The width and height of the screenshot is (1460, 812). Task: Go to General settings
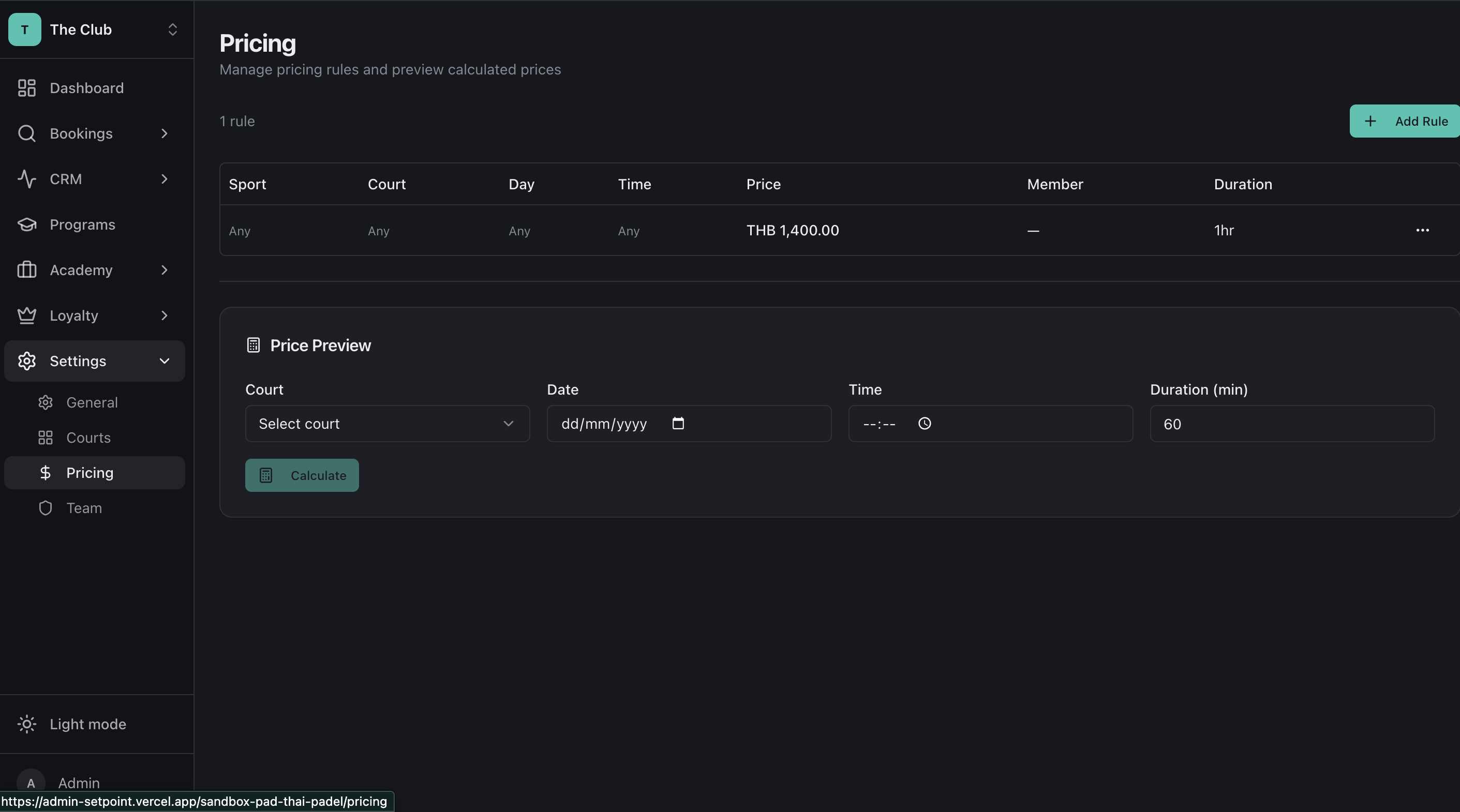tap(95, 402)
